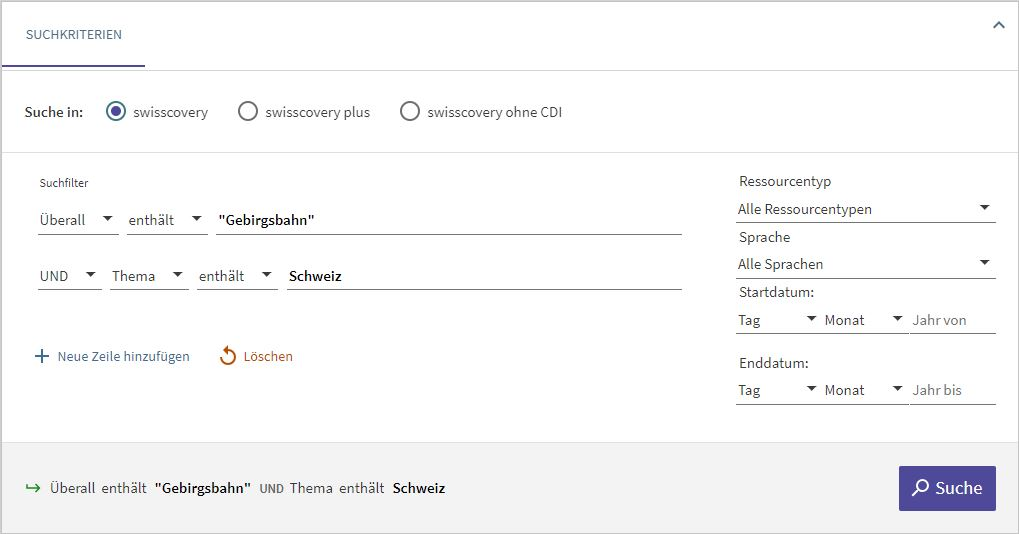Open the Enddatum Monat dropdown
The height and width of the screenshot is (534, 1019).
[x=864, y=390]
